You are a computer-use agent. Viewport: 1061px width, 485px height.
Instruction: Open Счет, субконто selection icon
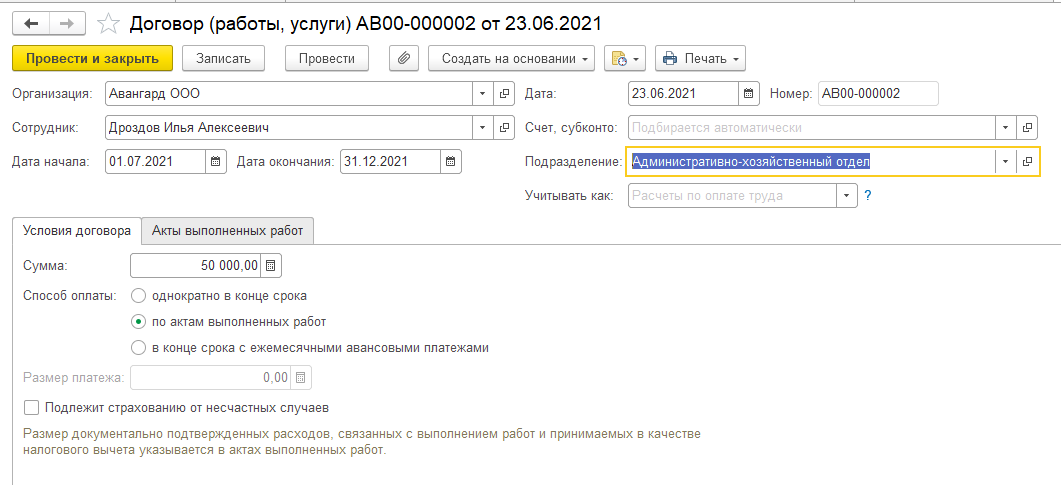tap(1027, 127)
